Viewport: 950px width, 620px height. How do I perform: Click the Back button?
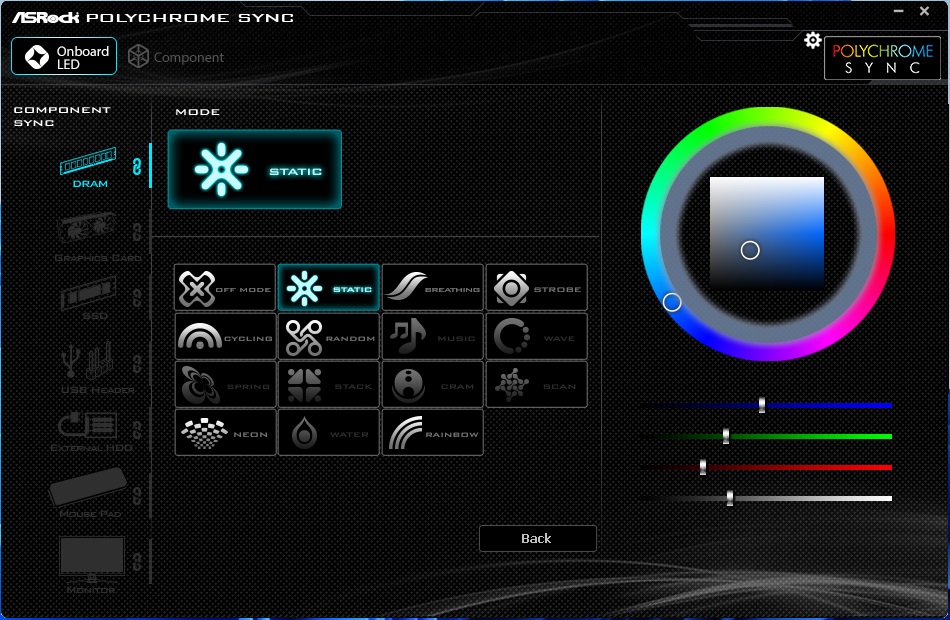tap(537, 538)
